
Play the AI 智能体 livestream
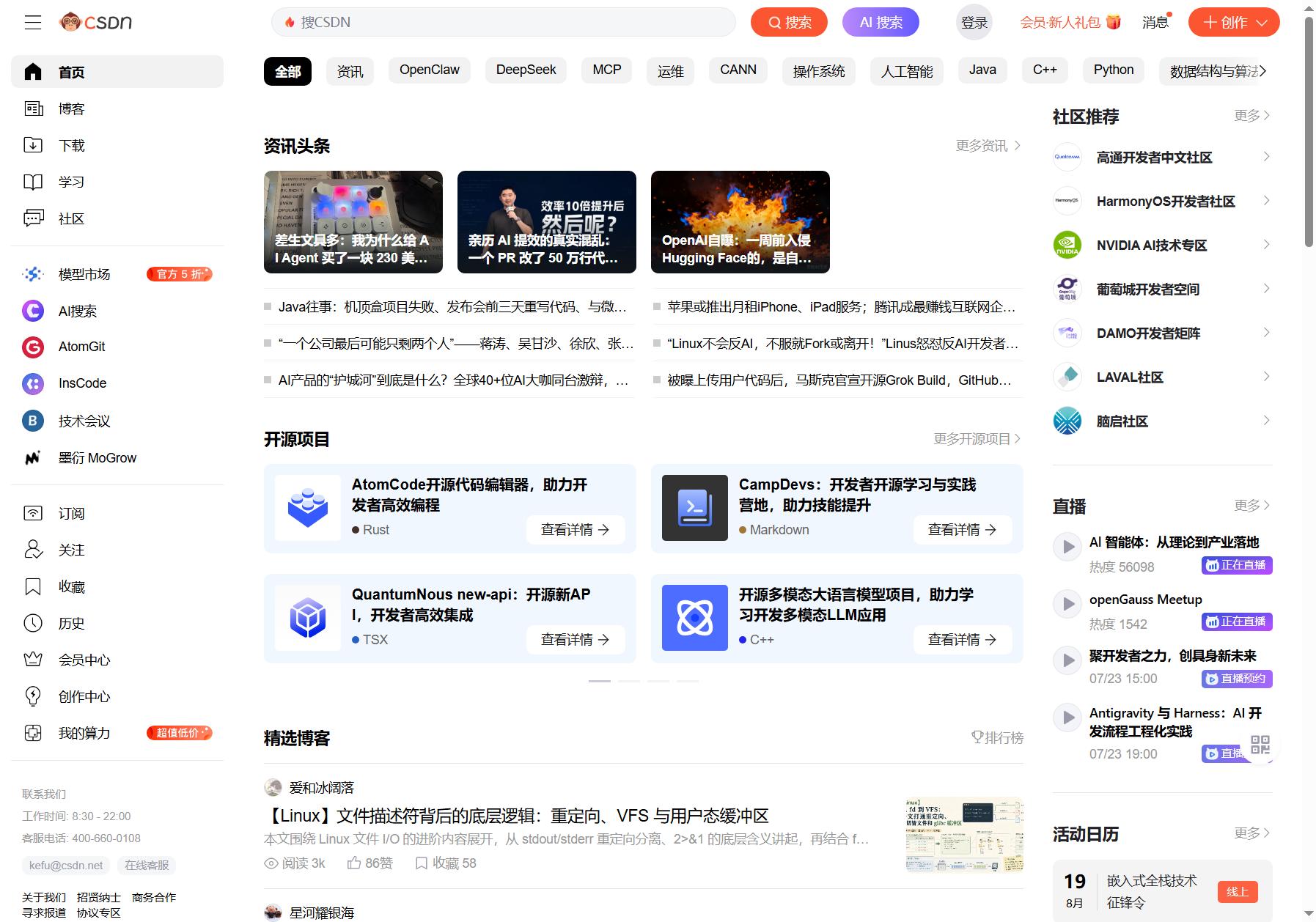pyautogui.click(x=1067, y=546)
